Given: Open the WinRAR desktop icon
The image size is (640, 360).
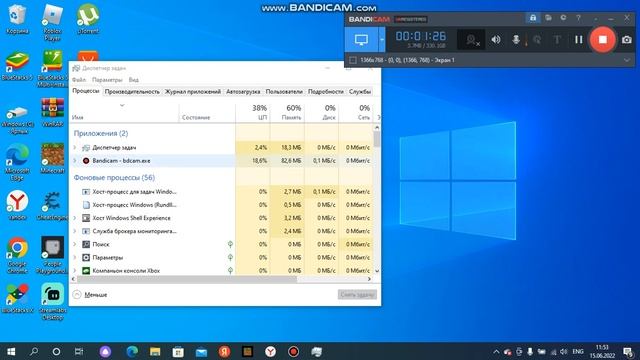Looking at the screenshot, I should [52, 112].
